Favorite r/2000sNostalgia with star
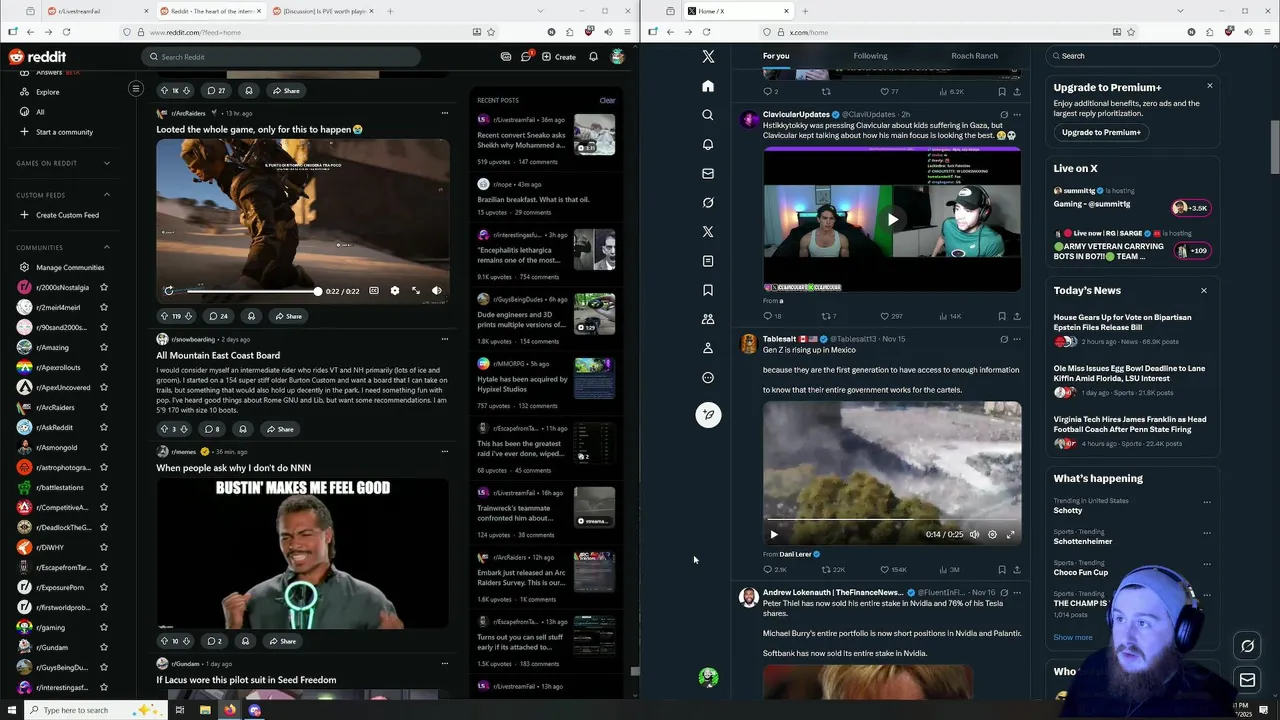1280x720 pixels. [x=103, y=287]
